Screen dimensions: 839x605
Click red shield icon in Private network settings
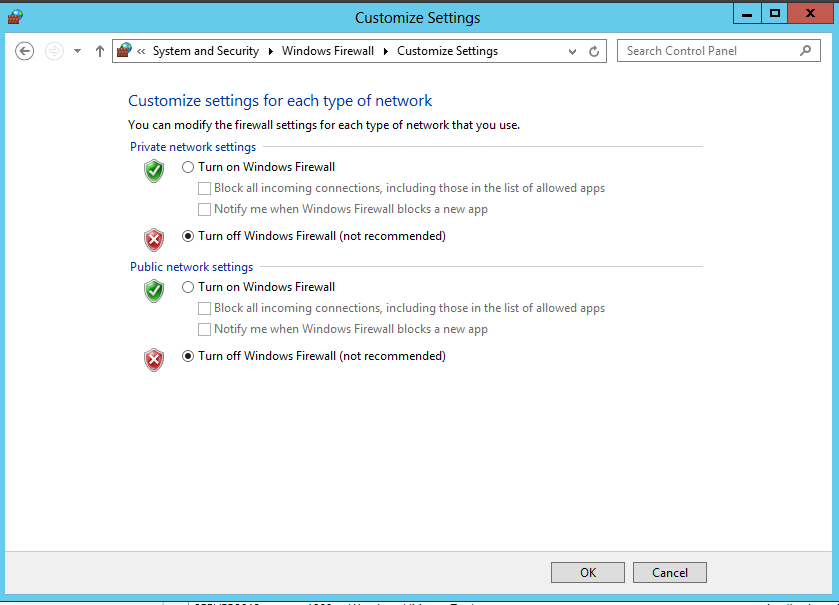tap(154, 240)
